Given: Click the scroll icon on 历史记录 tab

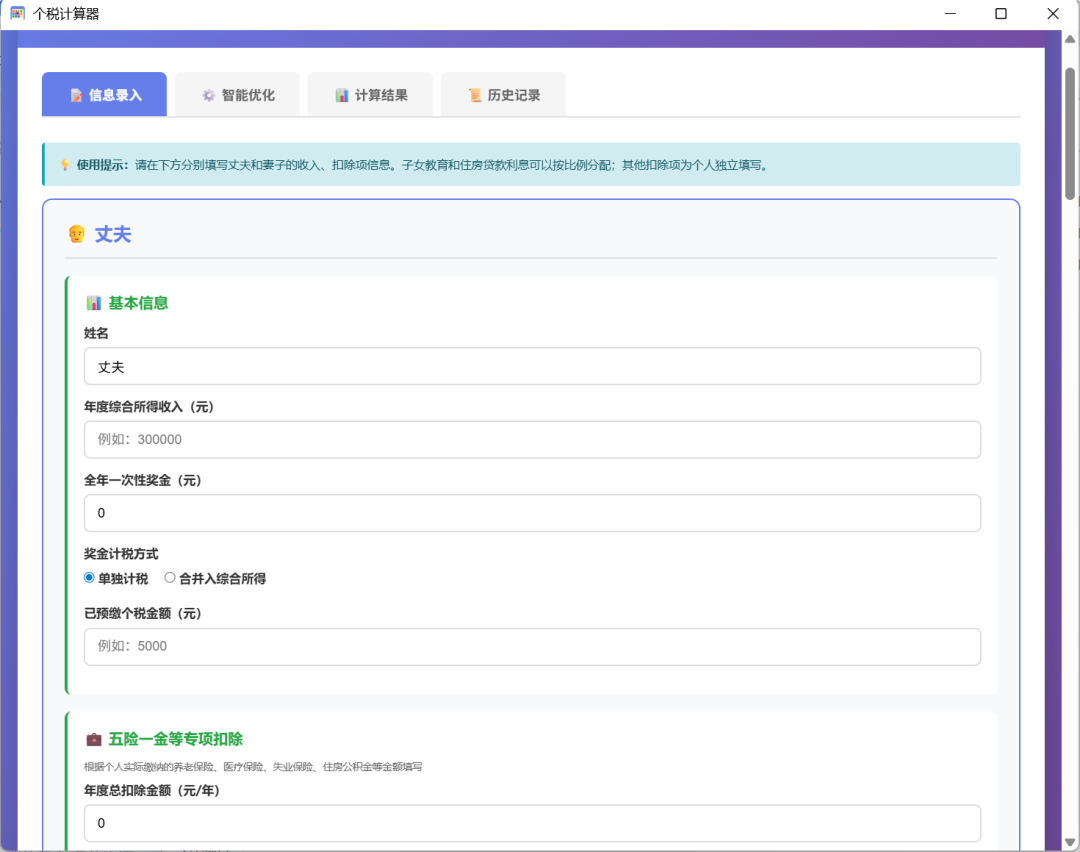Looking at the screenshot, I should [475, 95].
